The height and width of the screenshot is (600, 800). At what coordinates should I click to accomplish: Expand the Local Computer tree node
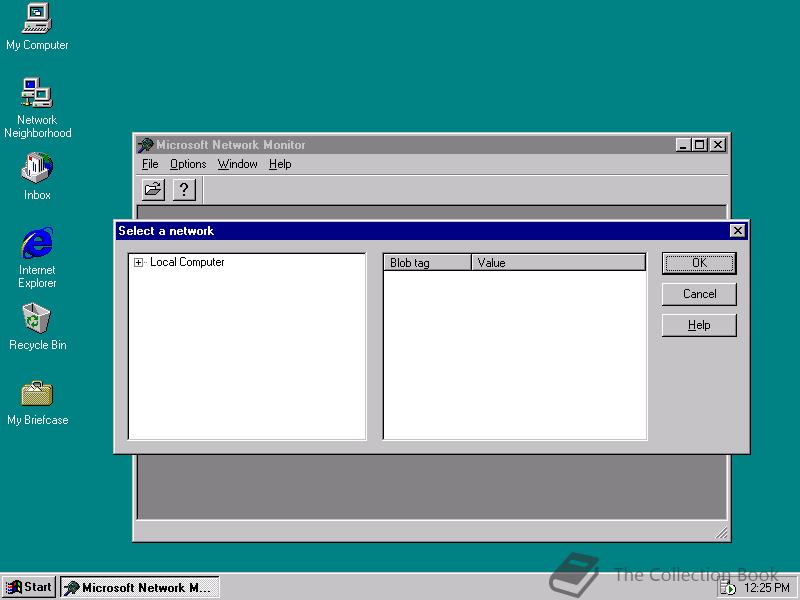tap(138, 262)
